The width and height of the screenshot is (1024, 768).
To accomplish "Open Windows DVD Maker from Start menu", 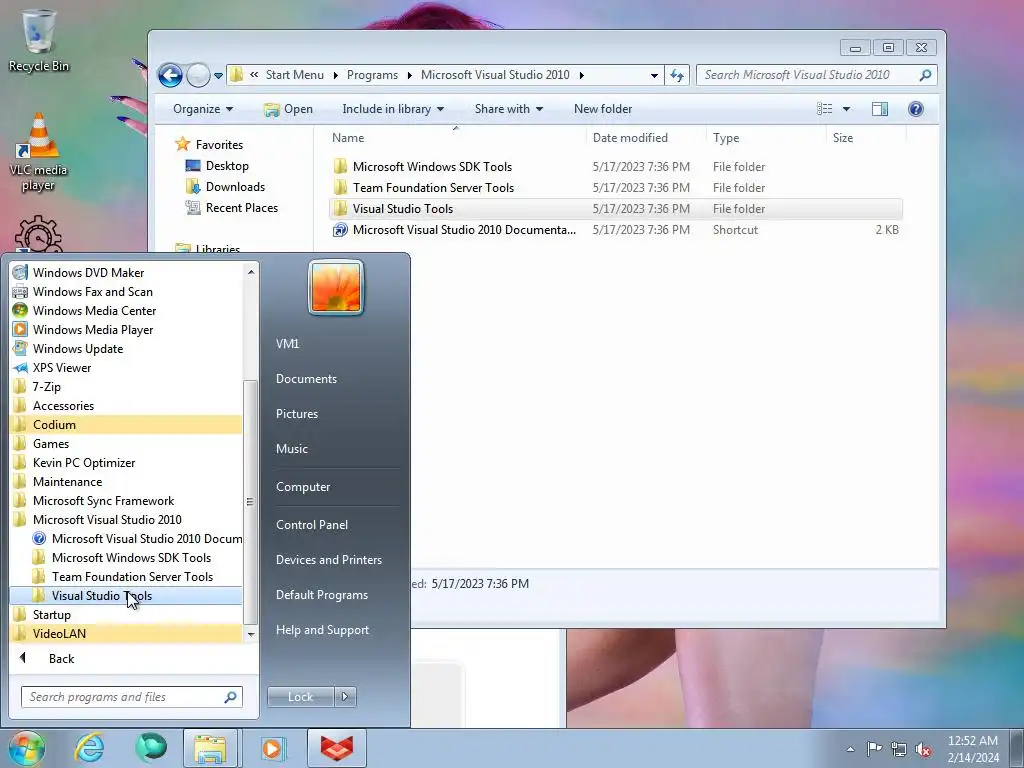I will tap(126, 272).
